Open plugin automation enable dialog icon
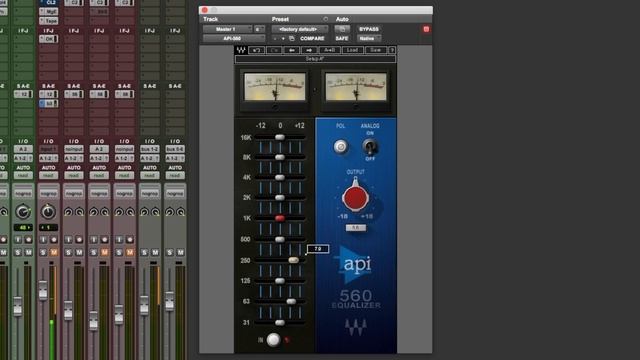The image size is (640, 360). (342, 29)
